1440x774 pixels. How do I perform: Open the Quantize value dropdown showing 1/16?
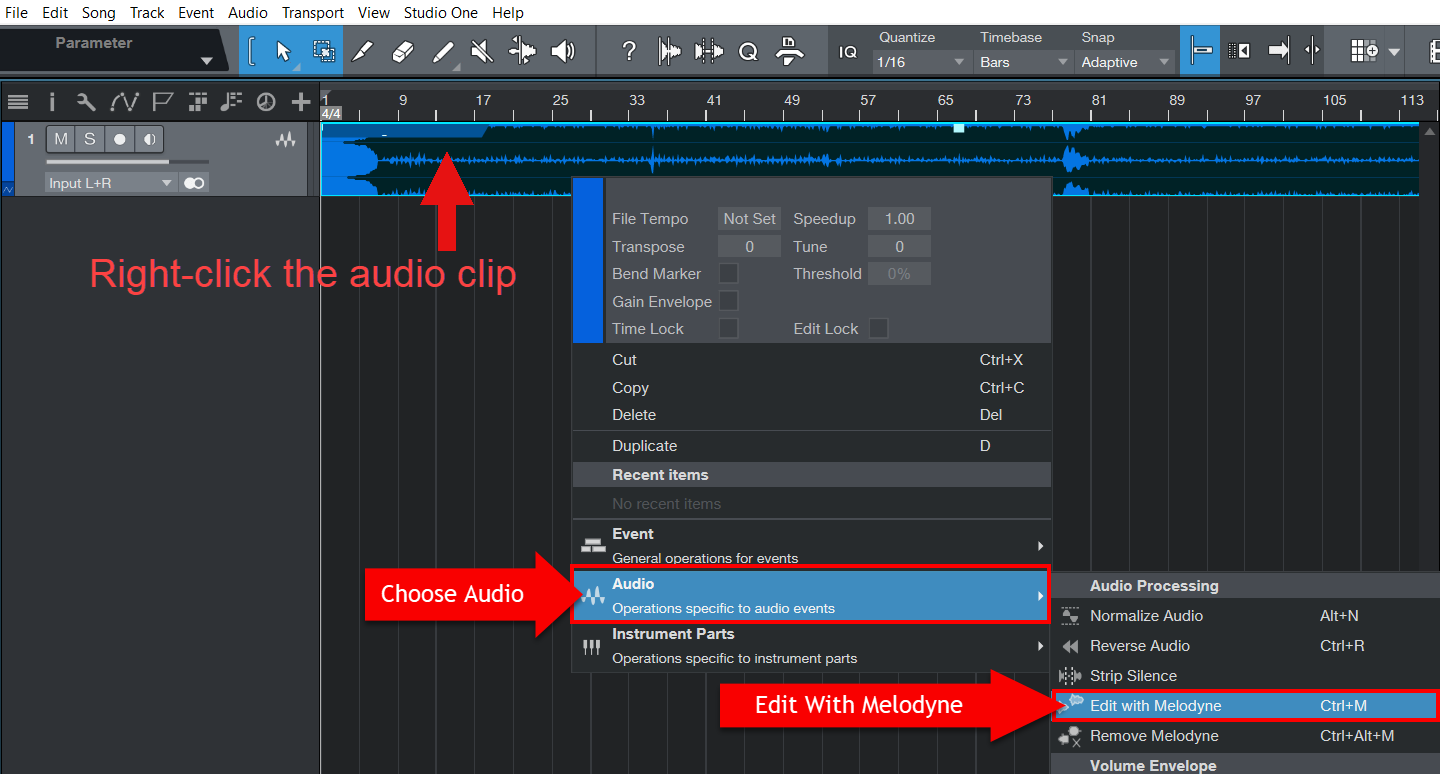pos(920,61)
